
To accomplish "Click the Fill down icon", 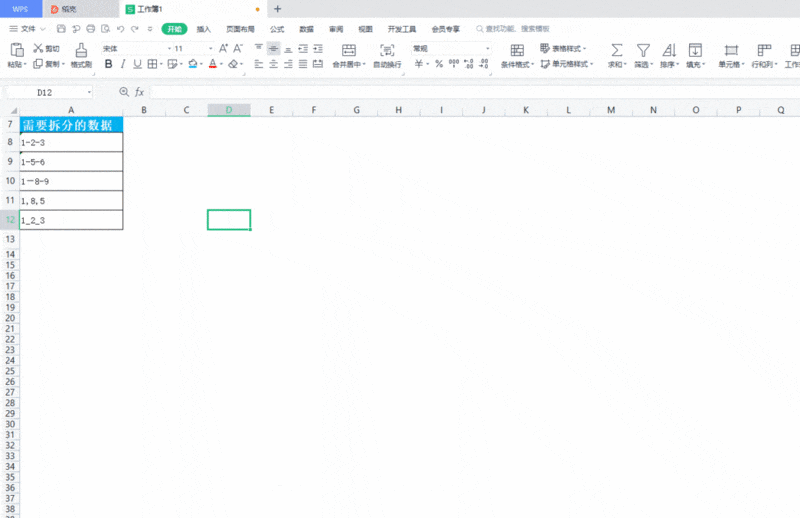I will pyautogui.click(x=695, y=50).
